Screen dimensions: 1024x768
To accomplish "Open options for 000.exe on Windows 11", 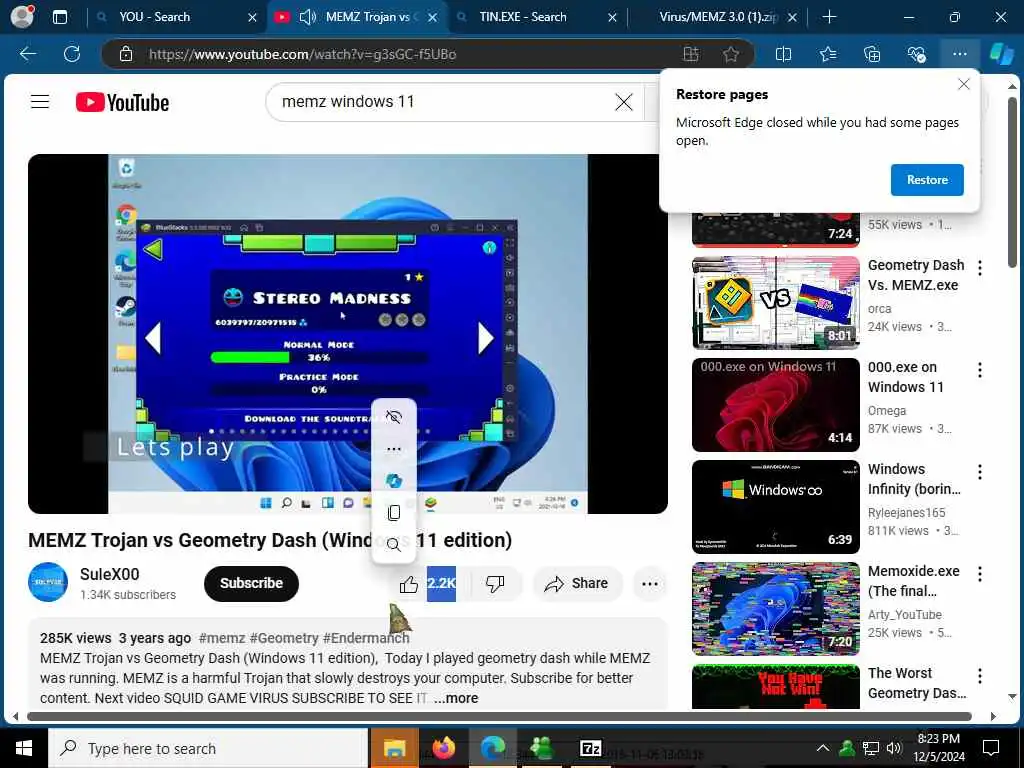I will 980,370.
